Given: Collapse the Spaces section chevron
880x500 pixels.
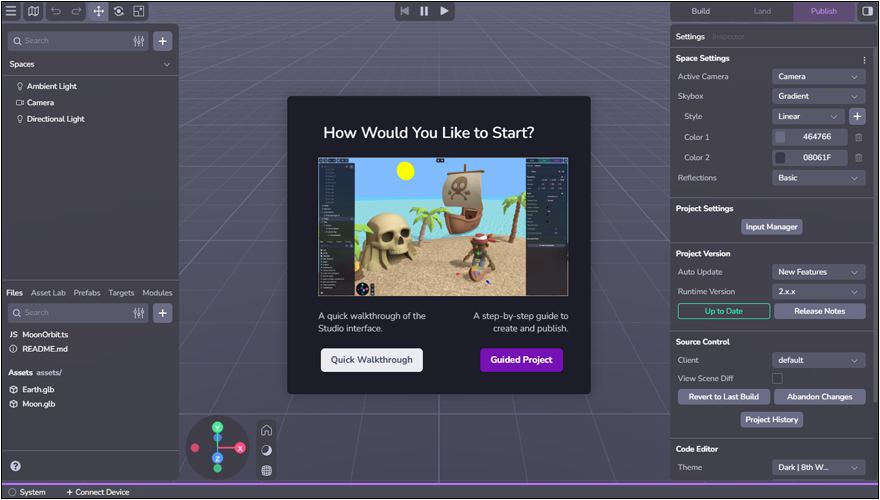Looking at the screenshot, I should coord(166,64).
